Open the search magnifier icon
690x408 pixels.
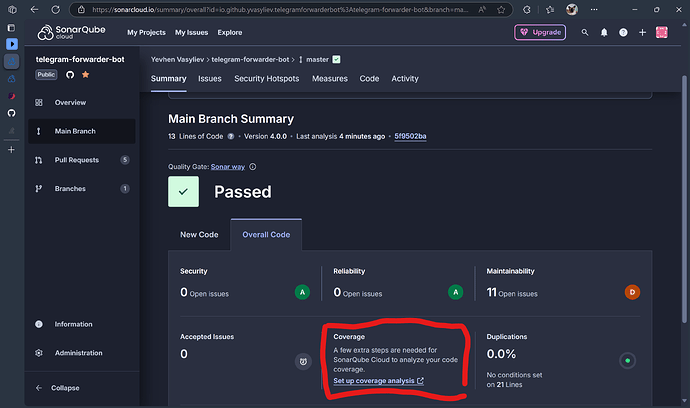coord(584,32)
